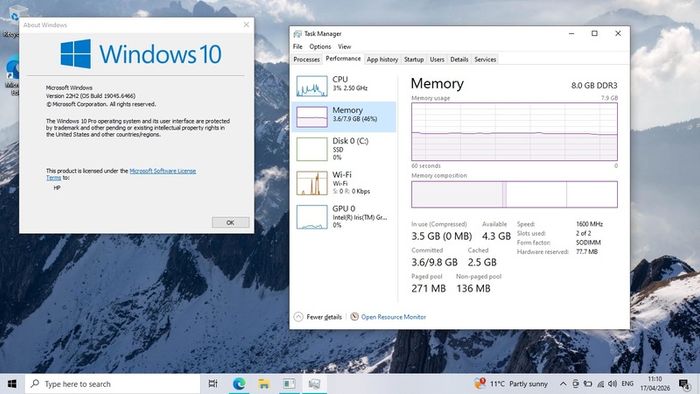Click the Open Resource Monitor icon

[x=354, y=317]
